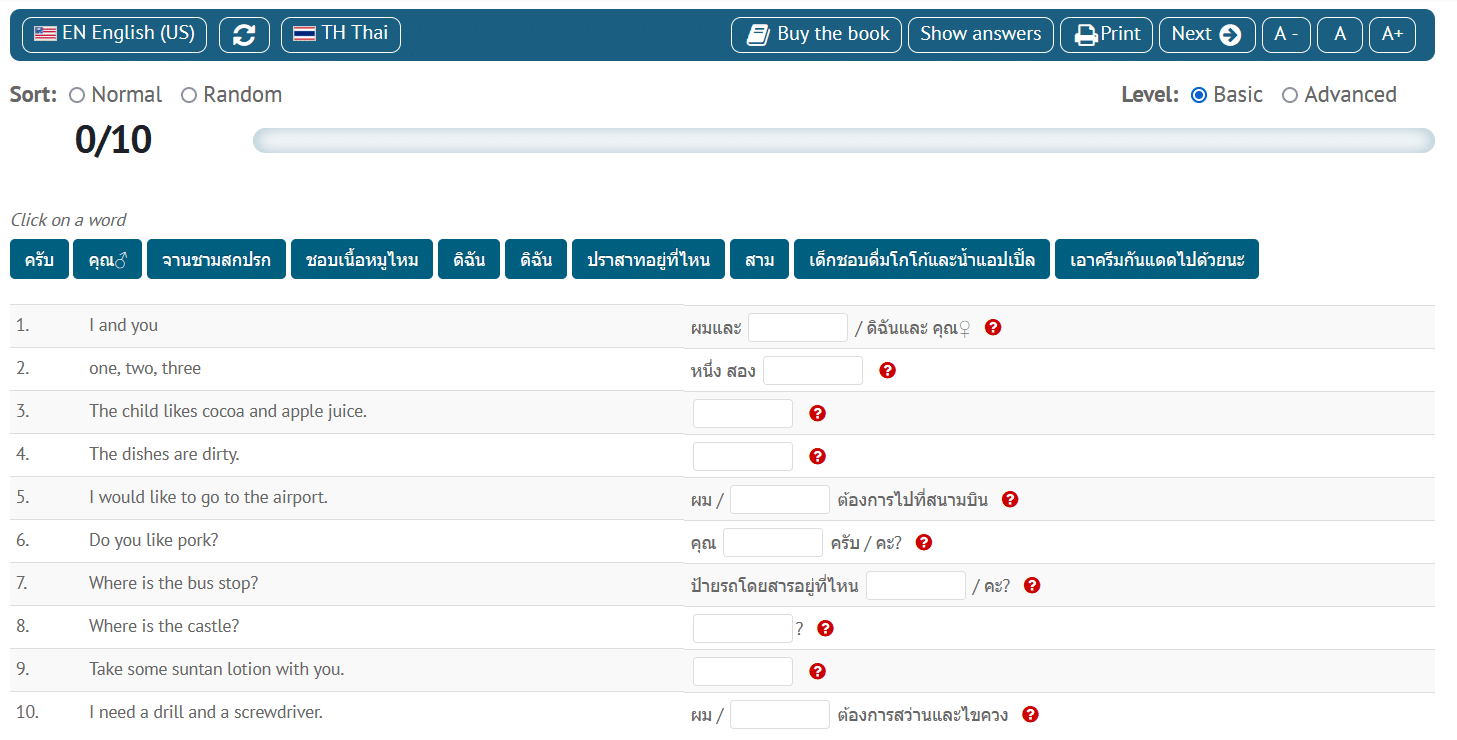Click the question mark icon for the castle row
Viewport: 1457px width, 740px height.
coord(825,628)
